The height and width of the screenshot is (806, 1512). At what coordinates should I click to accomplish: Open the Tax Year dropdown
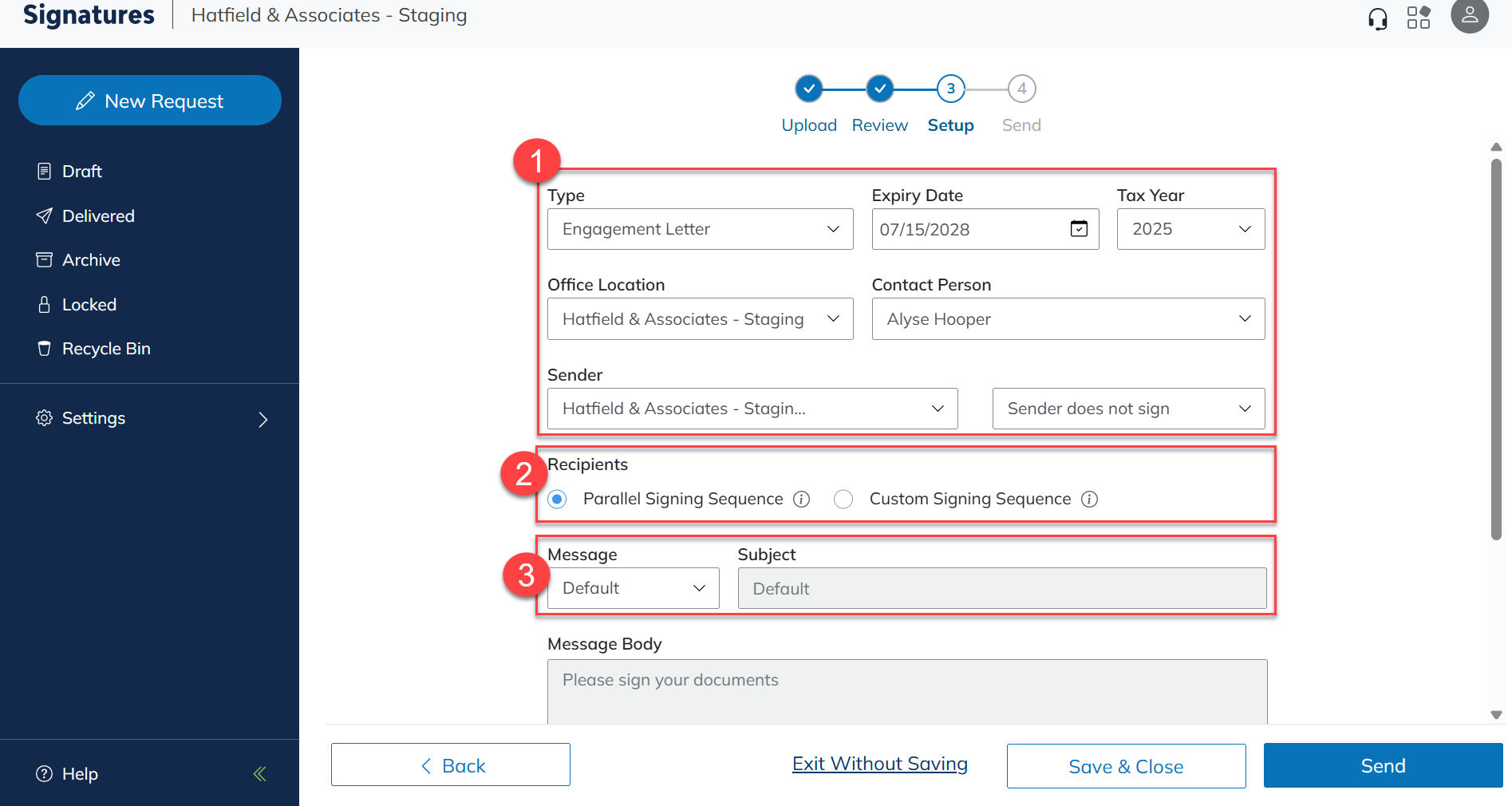tap(1190, 229)
